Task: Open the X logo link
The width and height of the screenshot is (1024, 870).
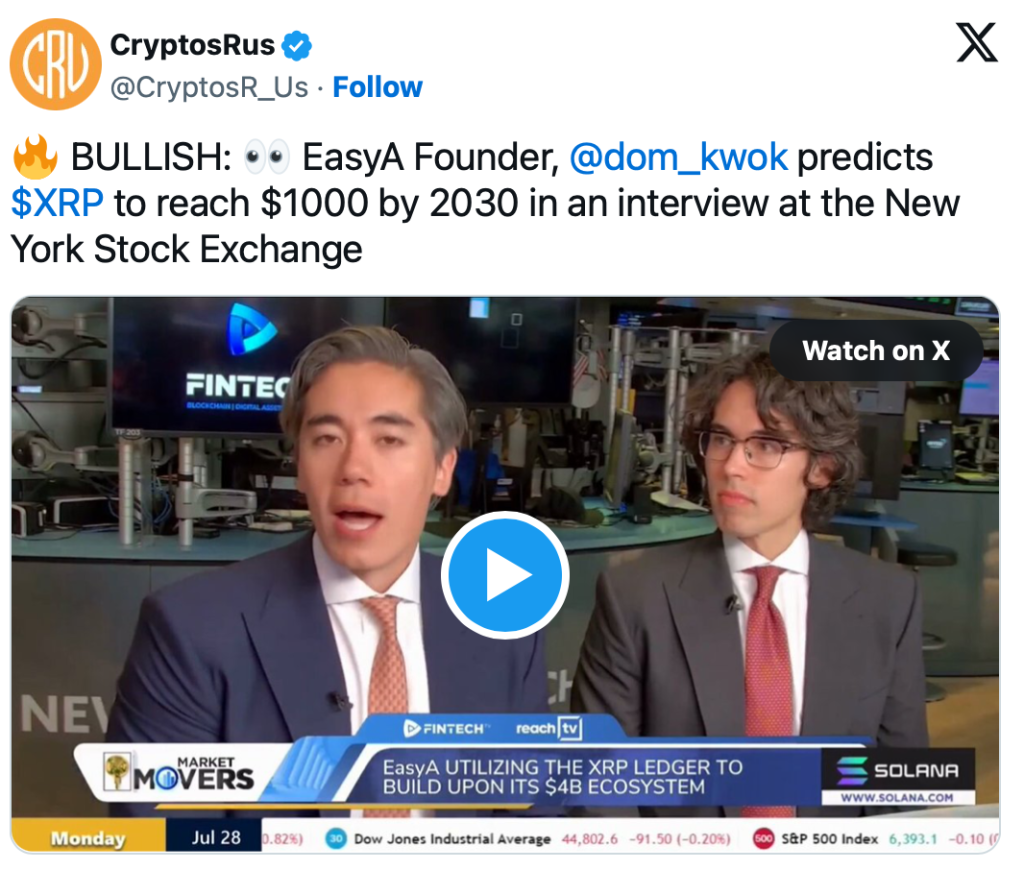Action: tap(976, 42)
